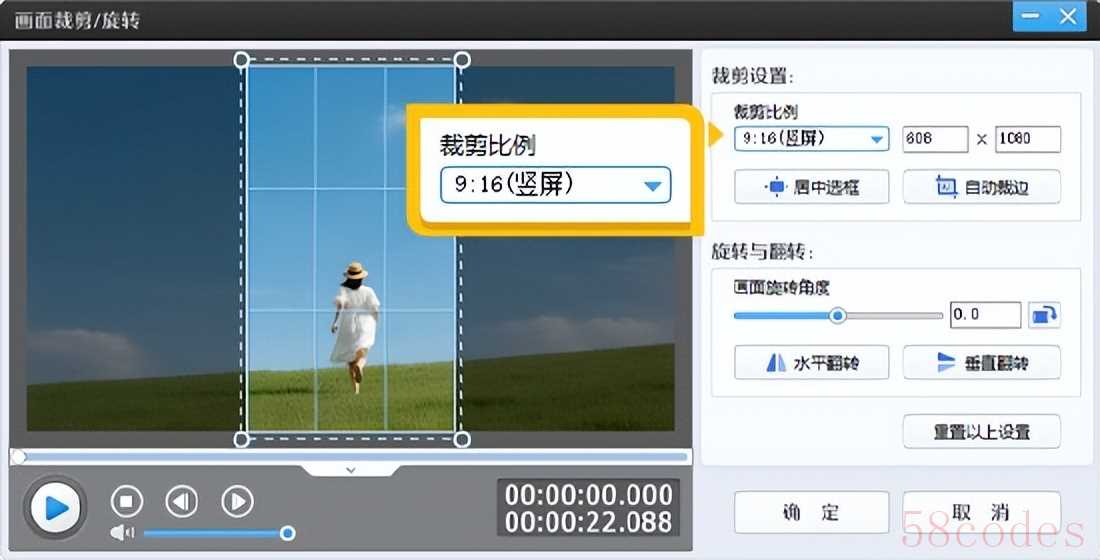This screenshot has height=560, width=1100.
Task: Stop the video playback
Action: click(126, 501)
